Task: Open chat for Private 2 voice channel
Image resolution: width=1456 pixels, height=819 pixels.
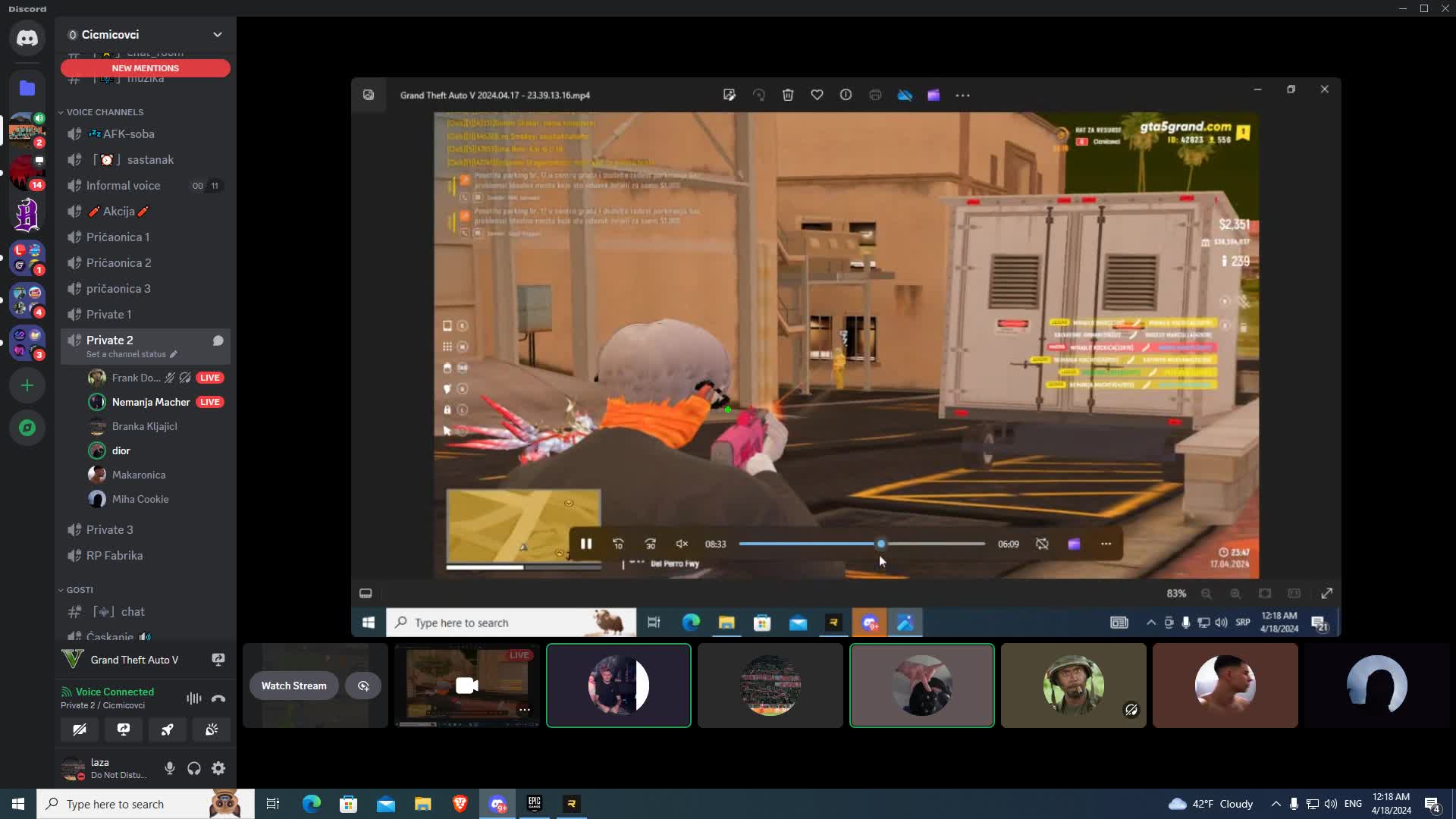Action: tap(218, 340)
